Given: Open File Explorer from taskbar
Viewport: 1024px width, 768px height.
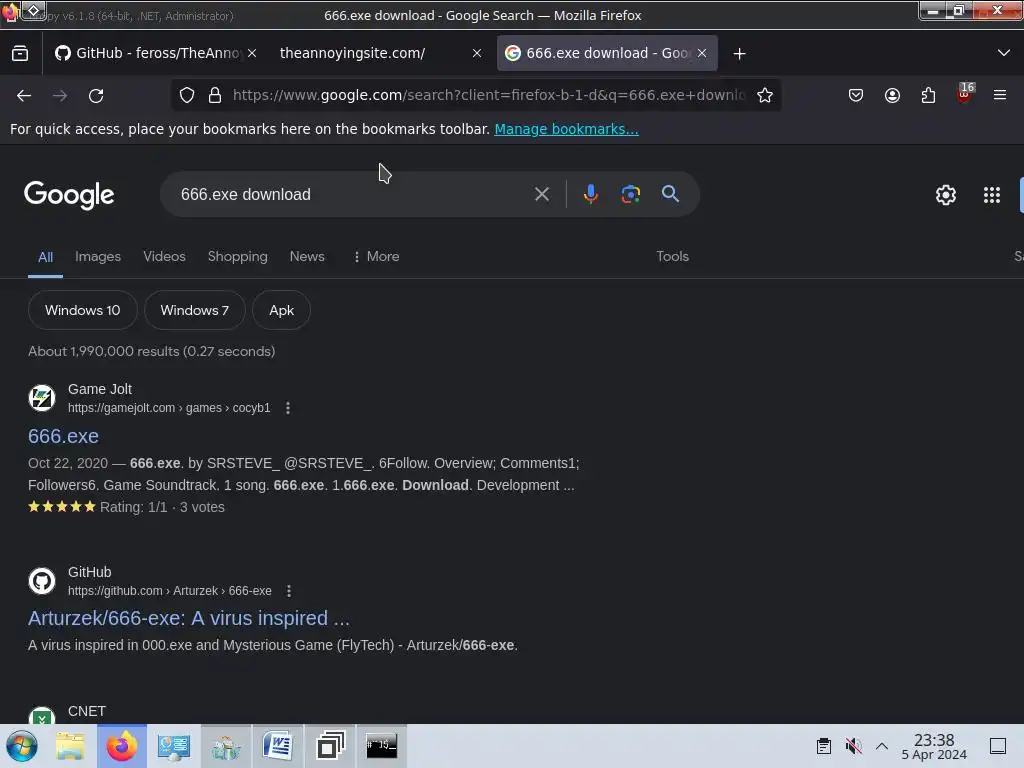Looking at the screenshot, I should [x=70, y=746].
